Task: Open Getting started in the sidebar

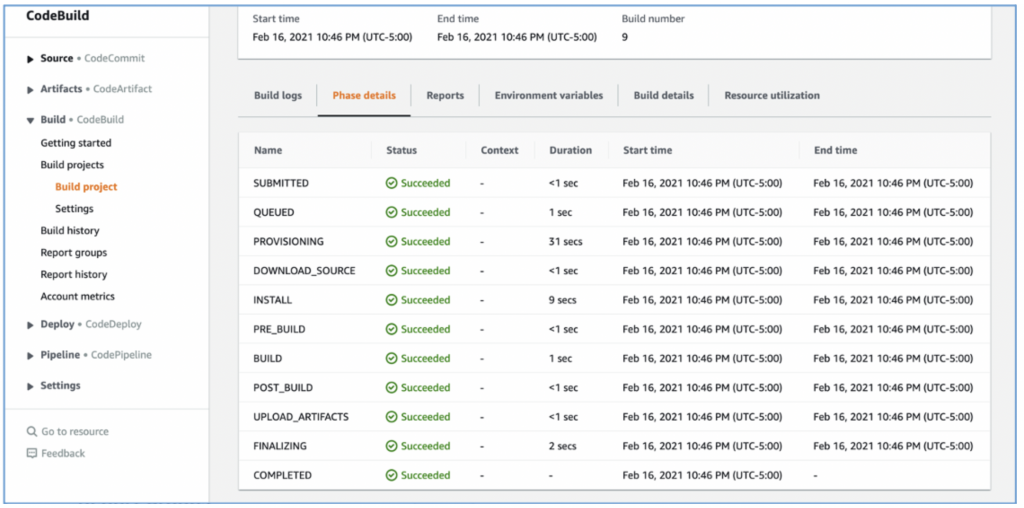Action: pyautogui.click(x=76, y=143)
